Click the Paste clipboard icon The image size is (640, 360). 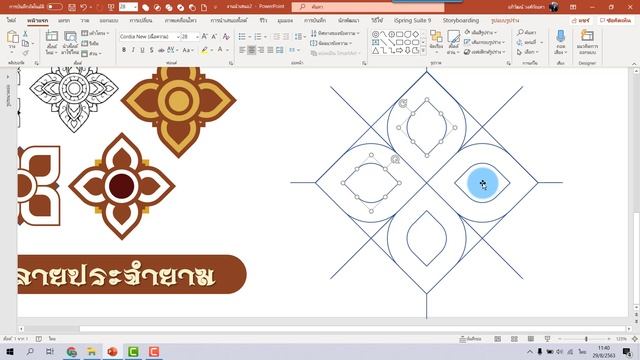[x=12, y=38]
